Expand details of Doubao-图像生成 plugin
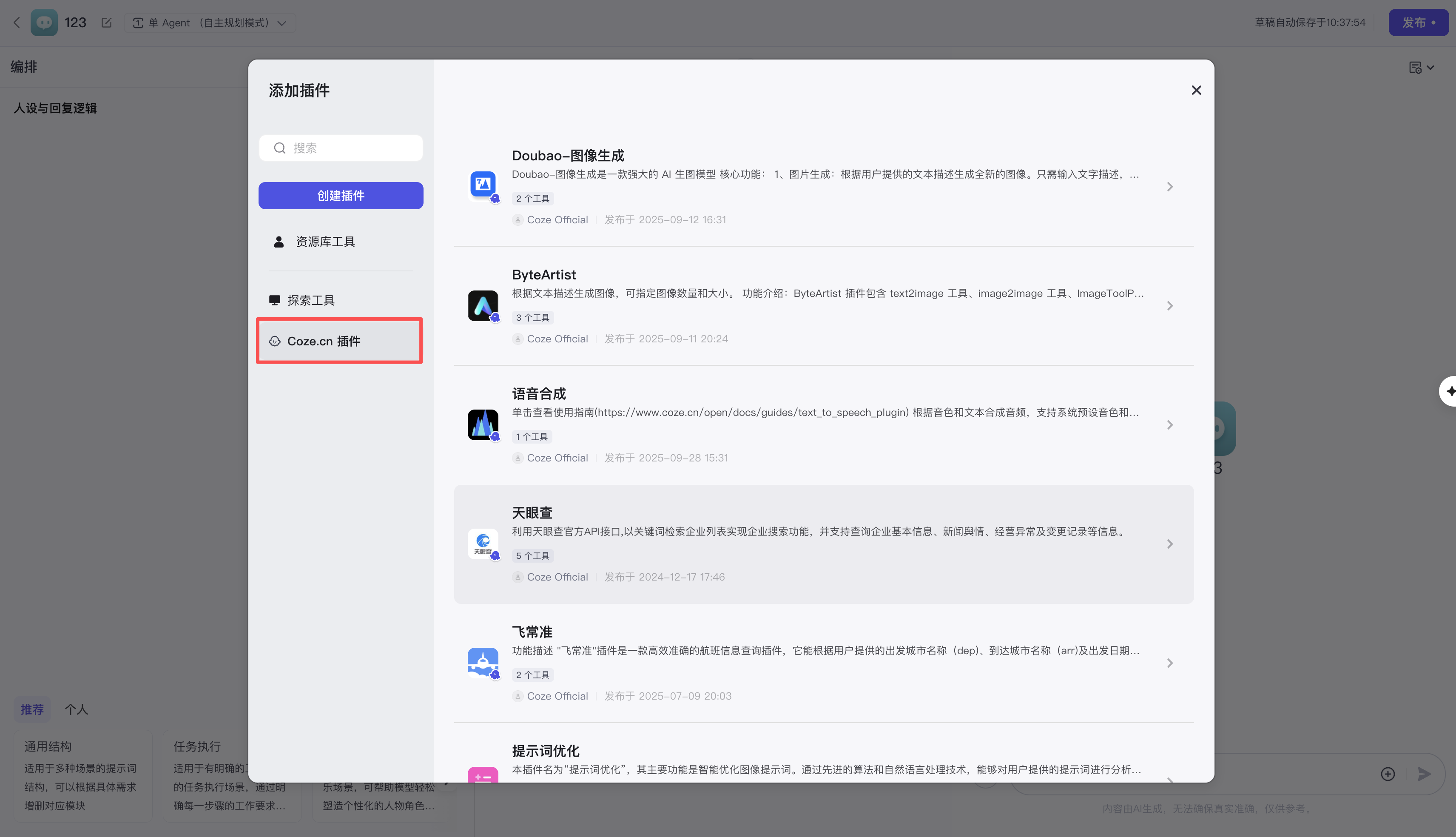 pos(1170,186)
